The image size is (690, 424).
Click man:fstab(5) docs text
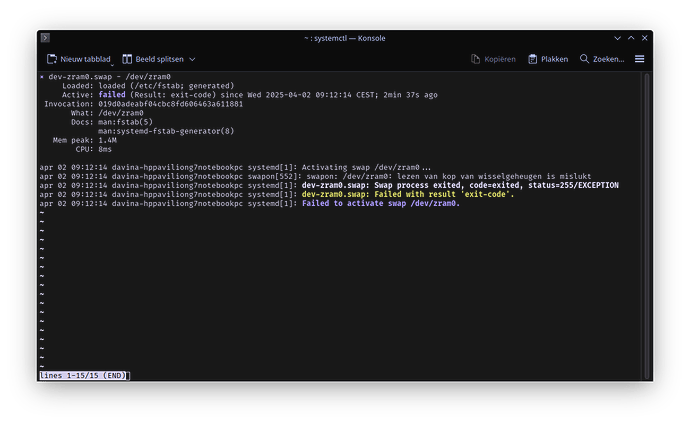click(x=125, y=122)
